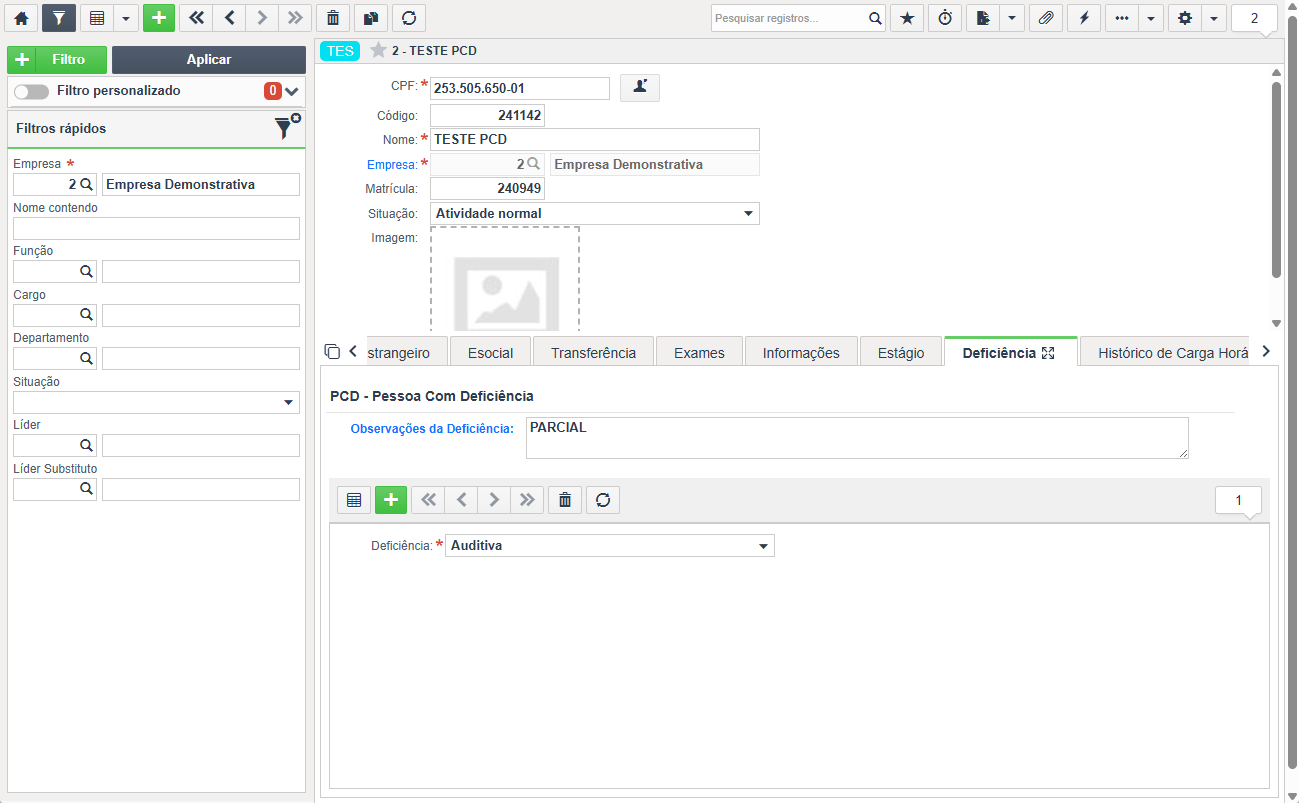Open Situação dropdown showing Atividade normal
This screenshot has width=1299, height=803.
[595, 213]
